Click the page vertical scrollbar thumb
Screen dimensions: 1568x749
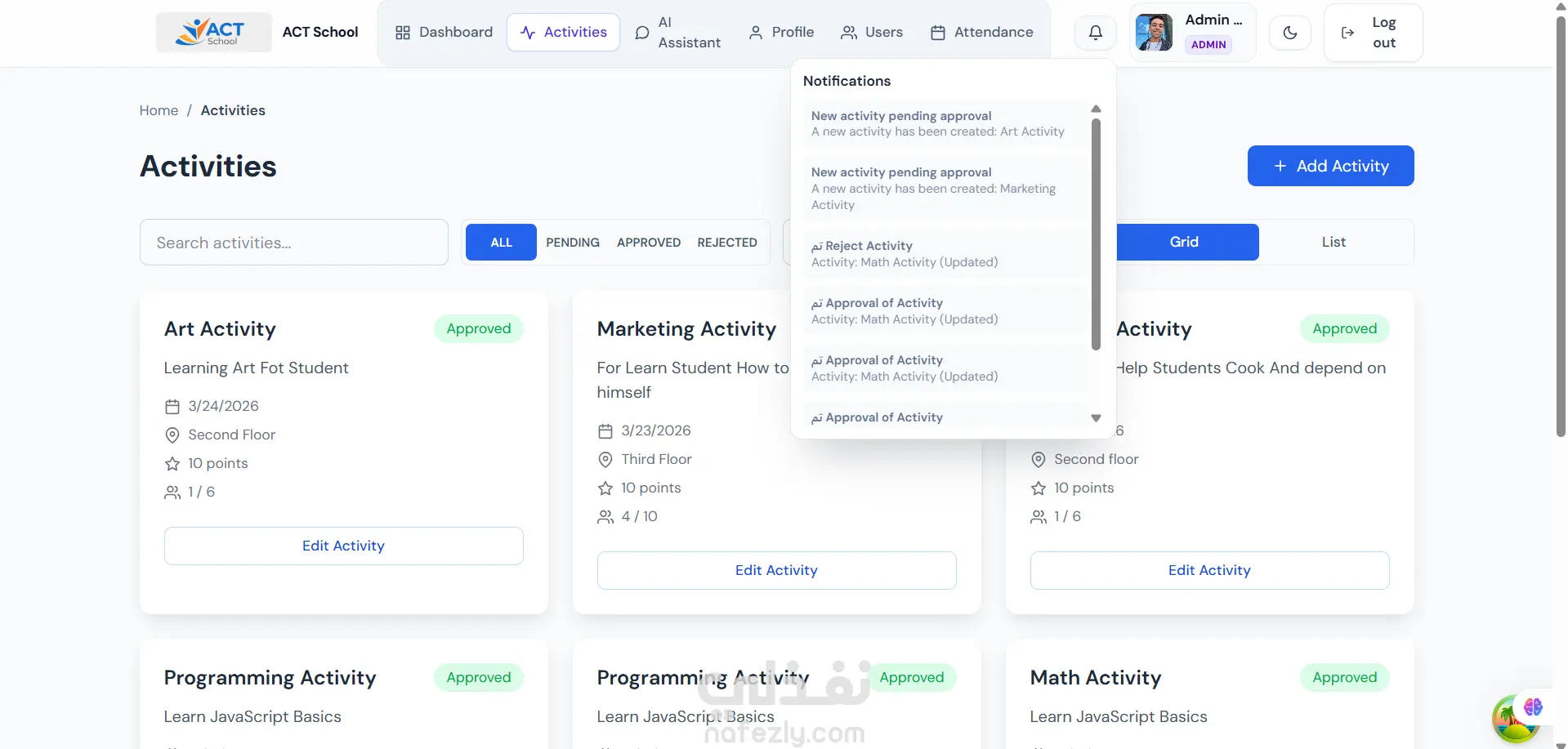[1561, 227]
